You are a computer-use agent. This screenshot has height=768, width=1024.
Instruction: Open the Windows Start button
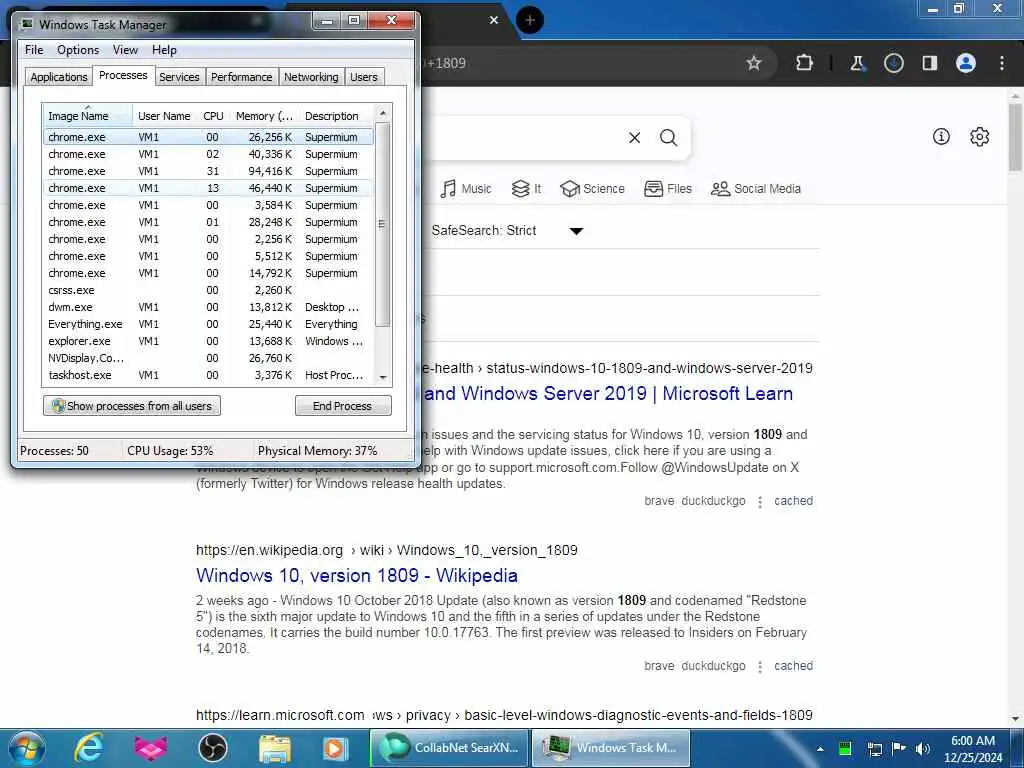click(27, 748)
